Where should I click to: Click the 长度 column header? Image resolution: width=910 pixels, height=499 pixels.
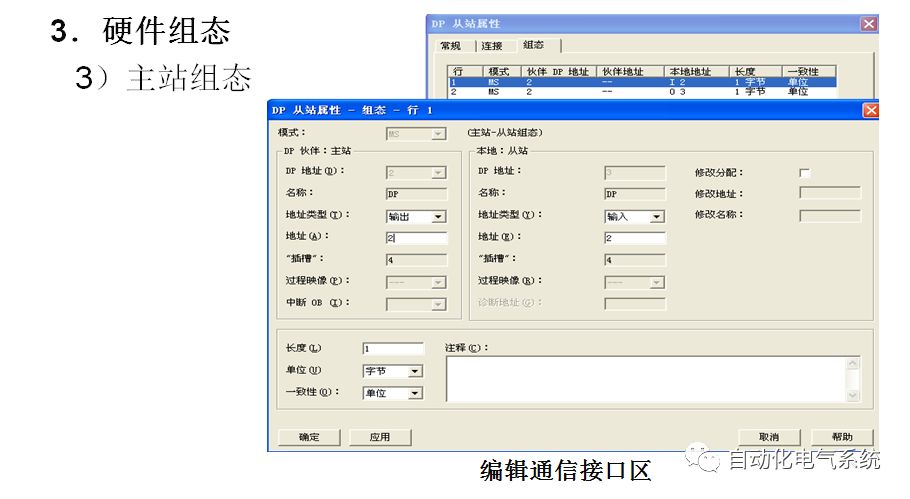[x=755, y=71]
